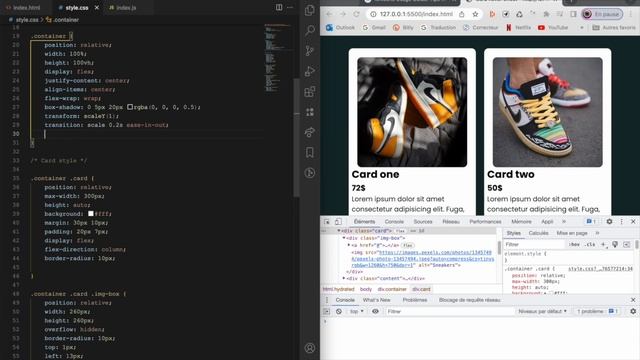Open the Accounts icon at activity bar bottom
The height and width of the screenshot is (360, 640).
point(310,348)
